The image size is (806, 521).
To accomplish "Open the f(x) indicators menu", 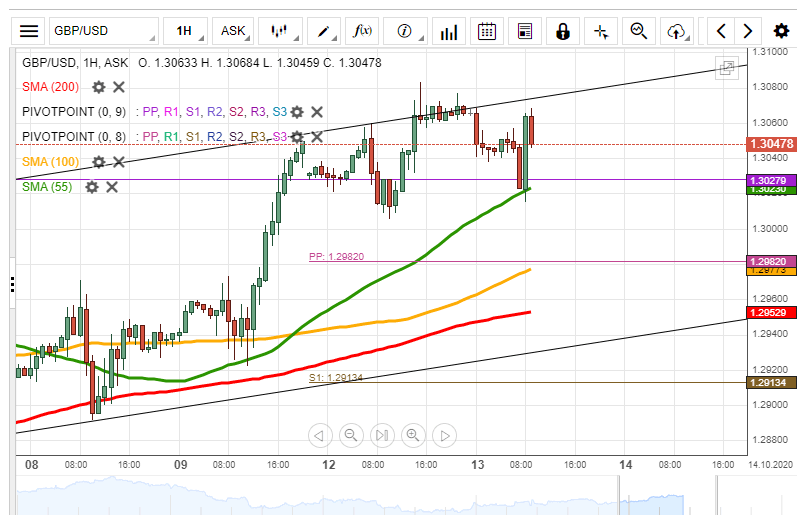I will pos(362,31).
